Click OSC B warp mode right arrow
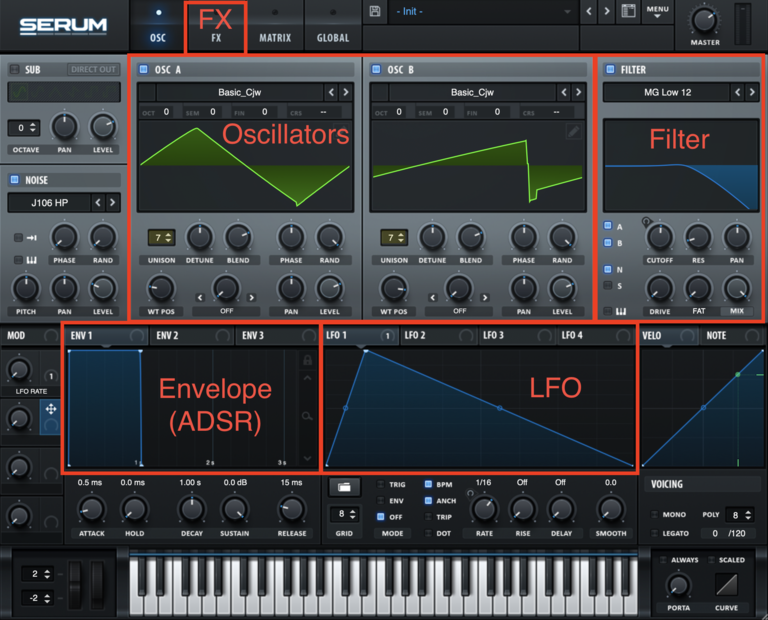The width and height of the screenshot is (768, 620). click(484, 297)
